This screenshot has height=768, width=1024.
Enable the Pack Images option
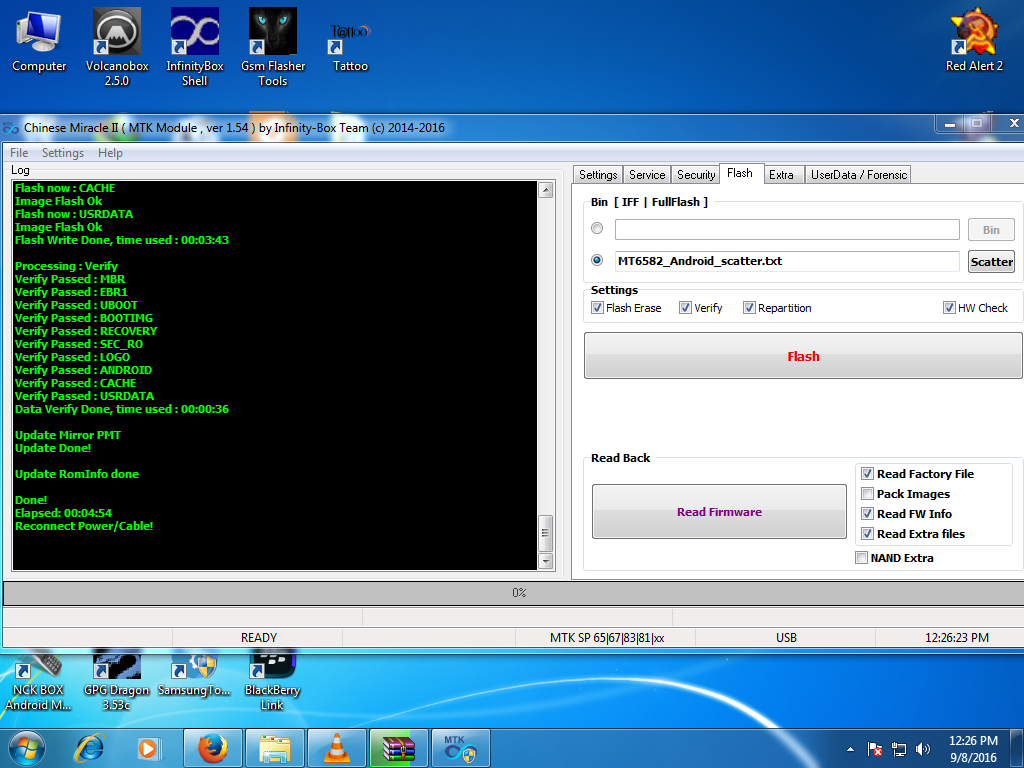point(867,494)
